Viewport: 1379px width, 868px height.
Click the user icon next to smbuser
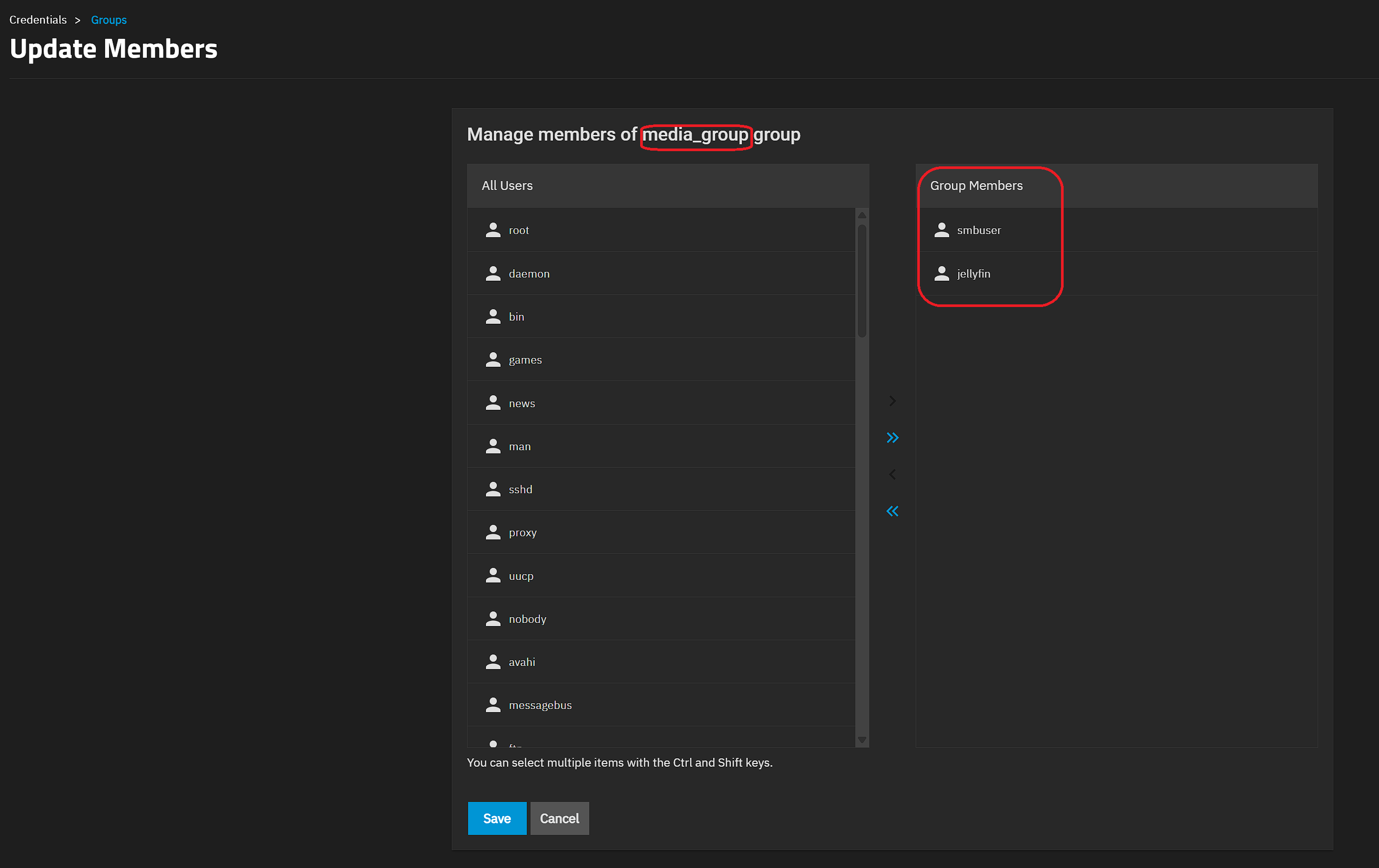point(941,230)
